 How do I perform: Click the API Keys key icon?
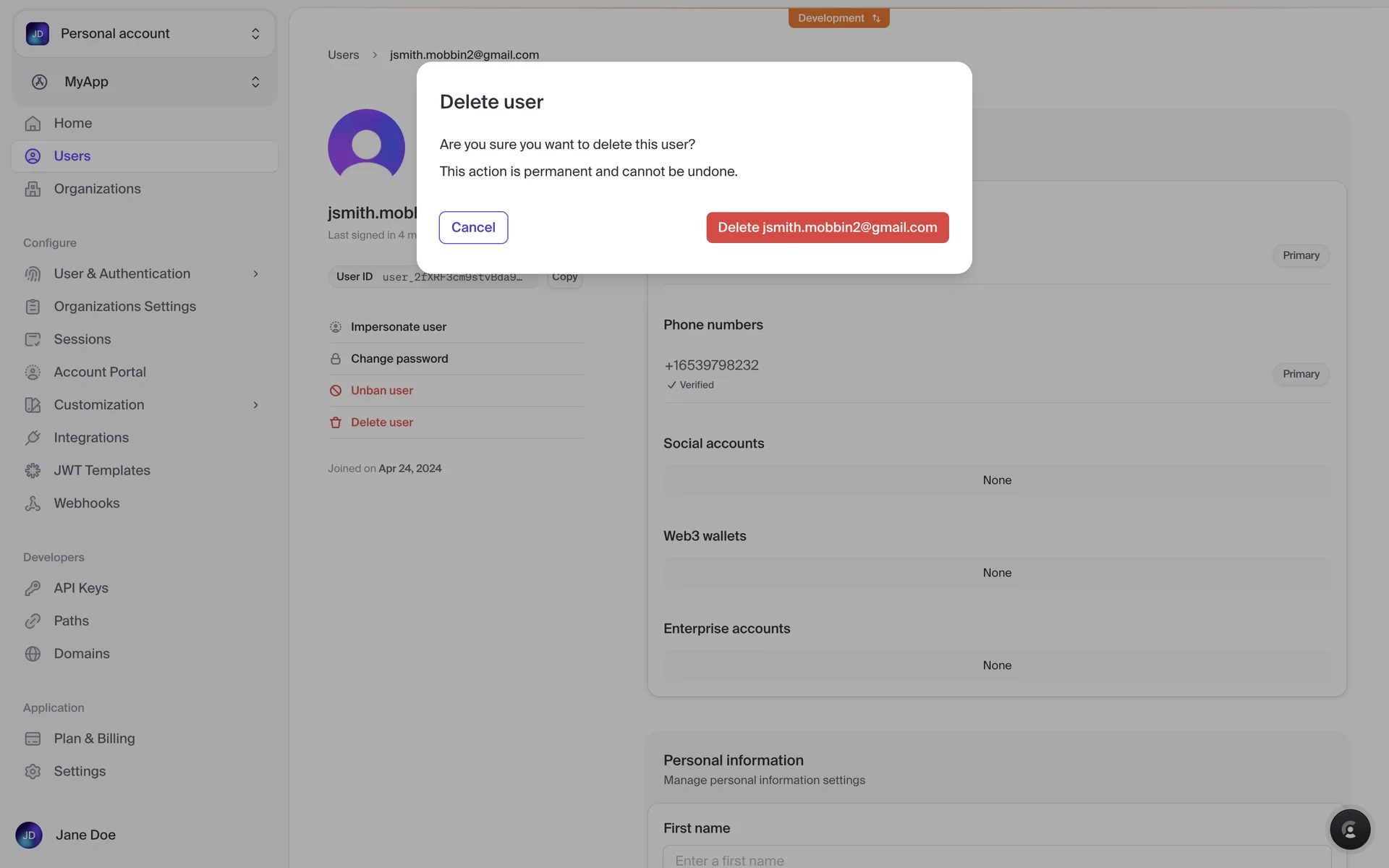pos(33,588)
